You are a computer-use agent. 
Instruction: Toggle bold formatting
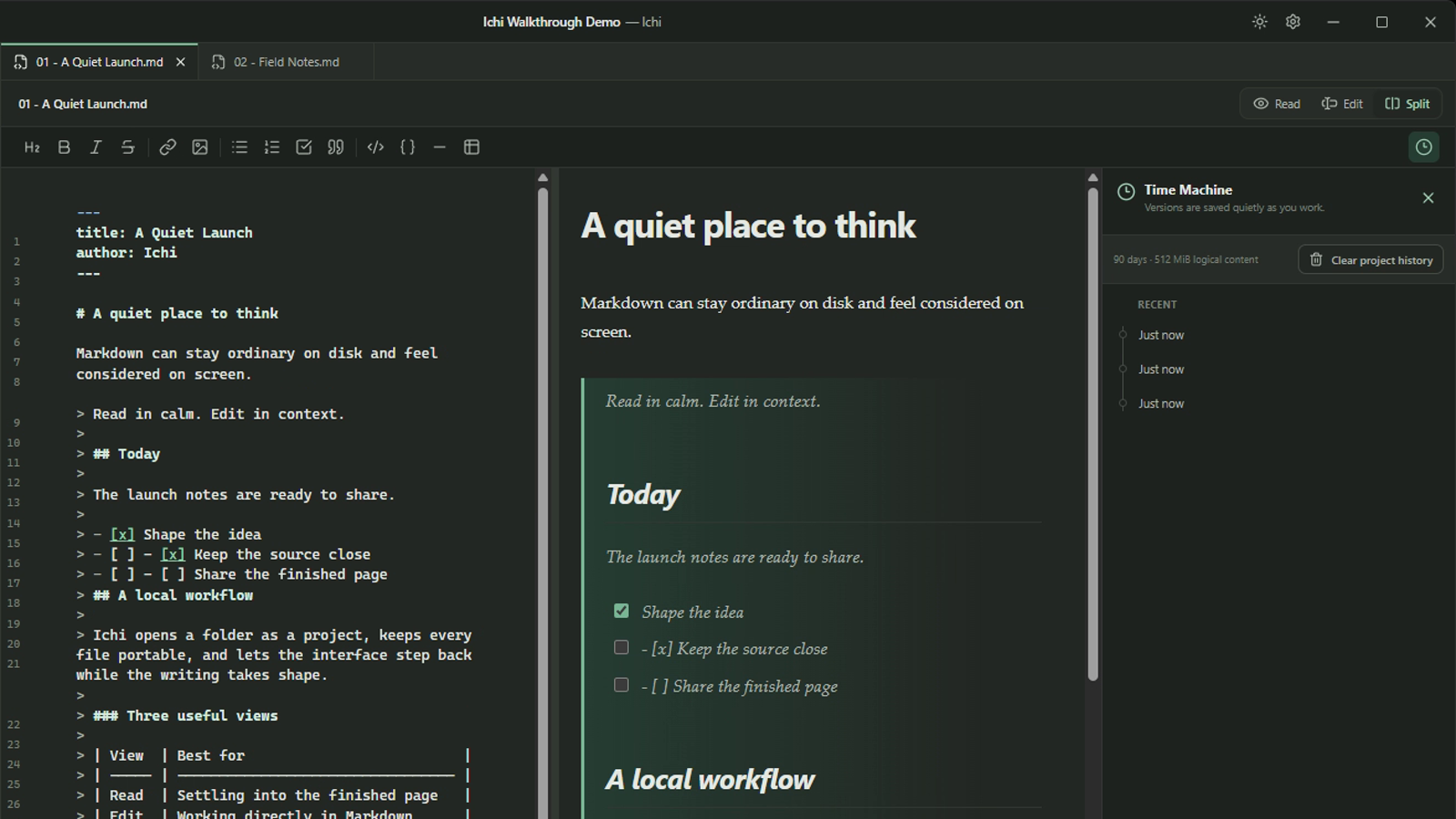64,147
